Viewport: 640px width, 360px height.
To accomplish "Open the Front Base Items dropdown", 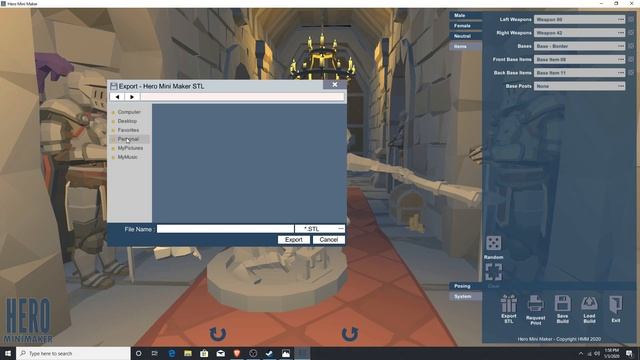I will click(x=579, y=59).
